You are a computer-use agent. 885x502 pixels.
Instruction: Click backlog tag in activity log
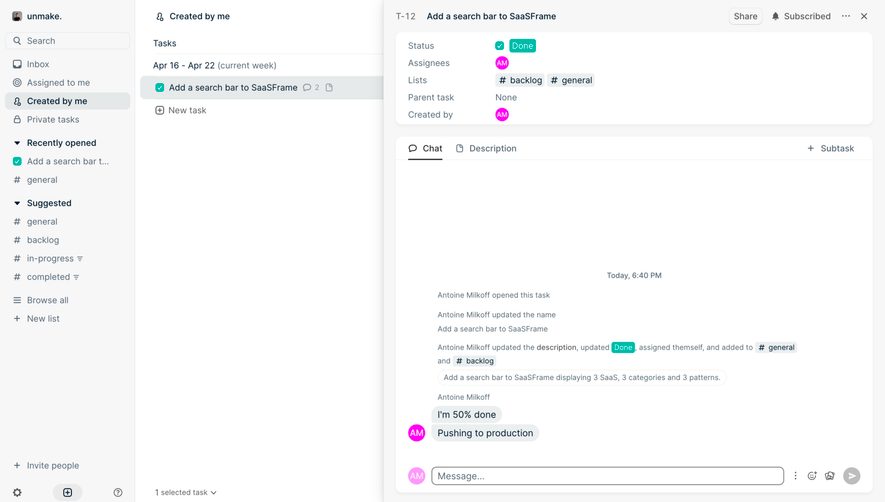click(475, 361)
